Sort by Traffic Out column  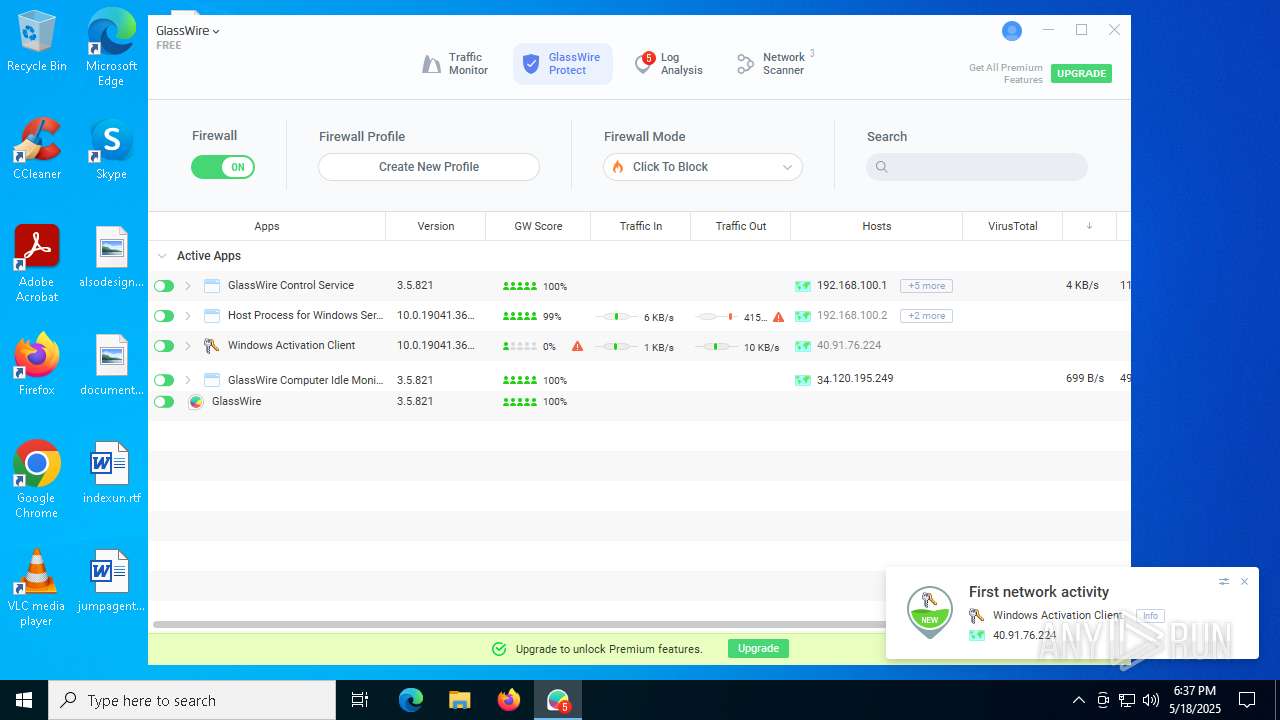click(741, 226)
